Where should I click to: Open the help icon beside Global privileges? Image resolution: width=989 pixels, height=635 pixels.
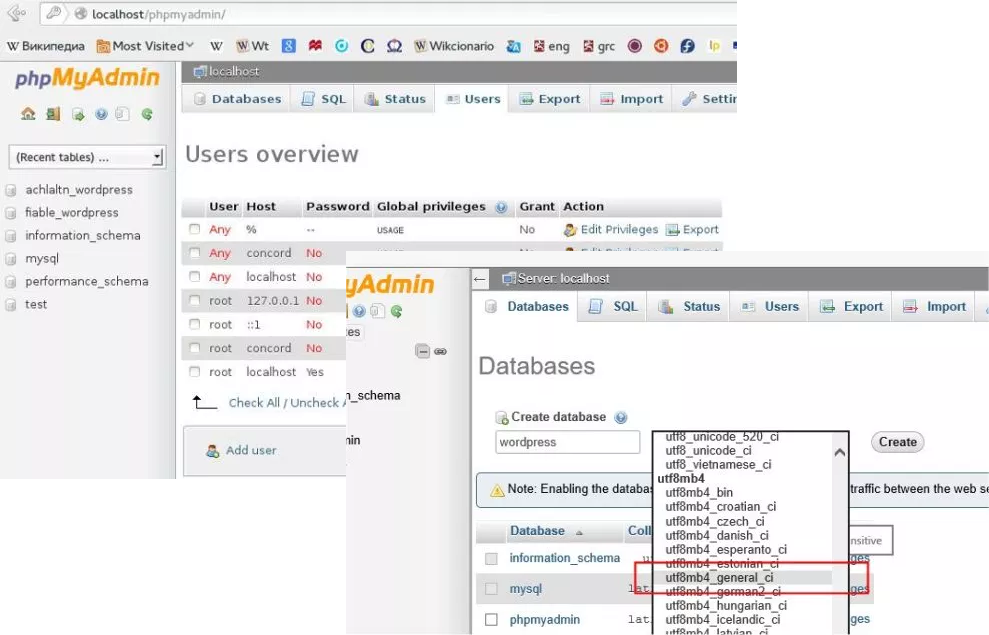(501, 207)
